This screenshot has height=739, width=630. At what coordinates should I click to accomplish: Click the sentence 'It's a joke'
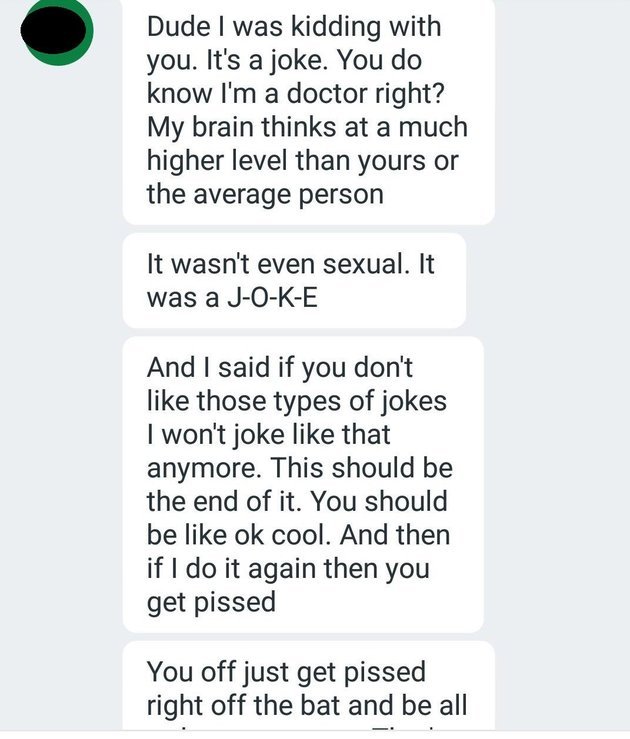[x=246, y=59]
